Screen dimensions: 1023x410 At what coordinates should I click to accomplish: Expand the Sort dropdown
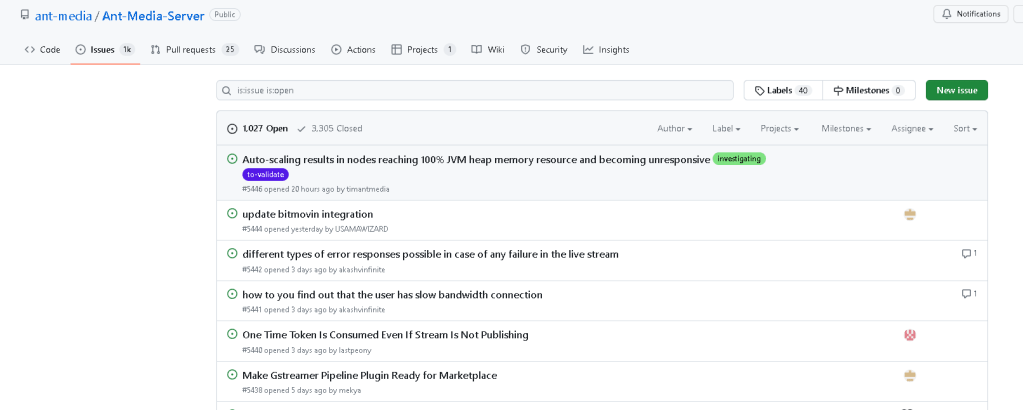pyautogui.click(x=965, y=129)
